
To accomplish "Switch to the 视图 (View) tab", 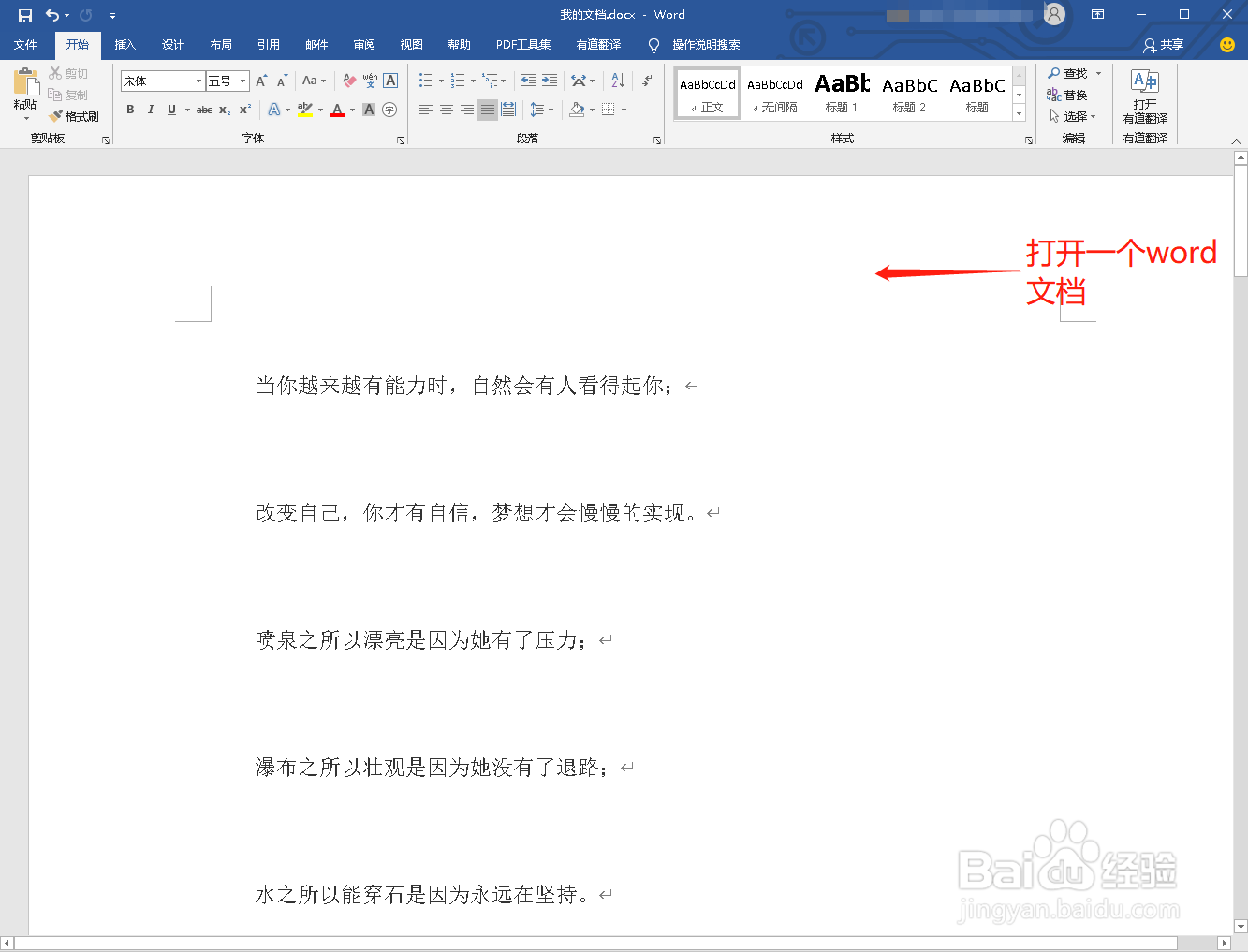I will click(x=412, y=44).
